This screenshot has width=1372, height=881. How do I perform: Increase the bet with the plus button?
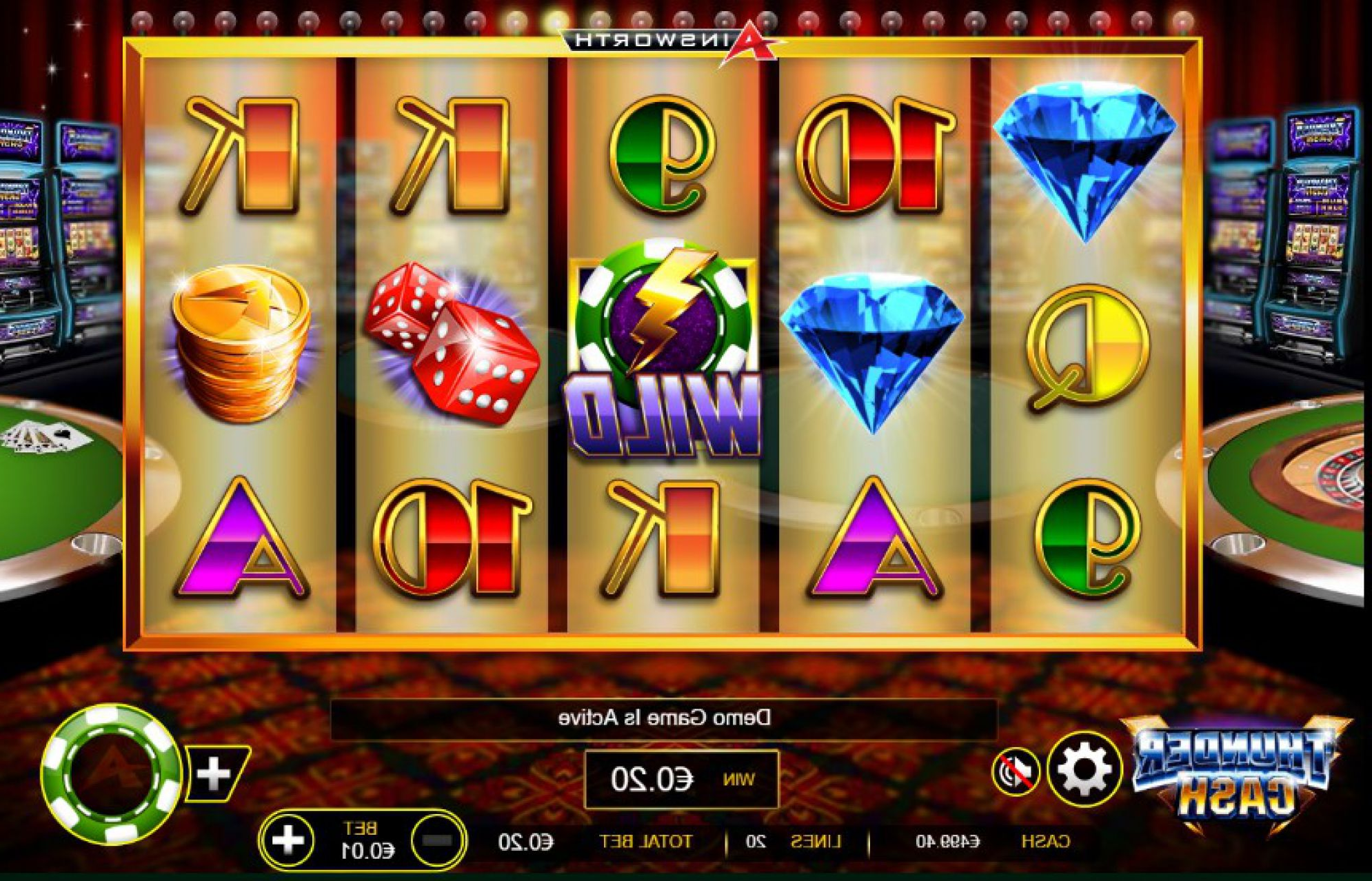tap(287, 840)
